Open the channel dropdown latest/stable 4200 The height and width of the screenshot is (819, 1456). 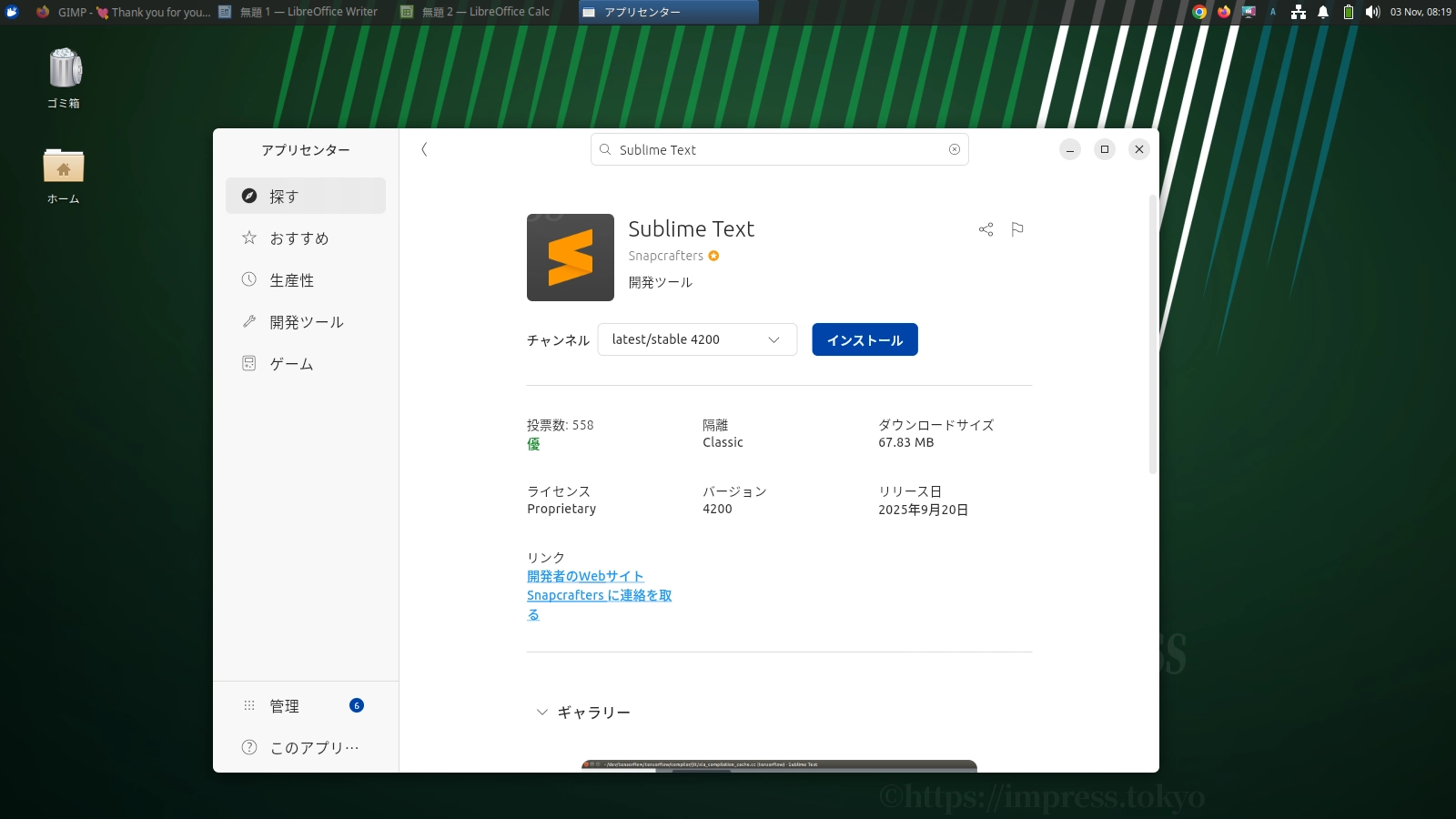tap(697, 339)
